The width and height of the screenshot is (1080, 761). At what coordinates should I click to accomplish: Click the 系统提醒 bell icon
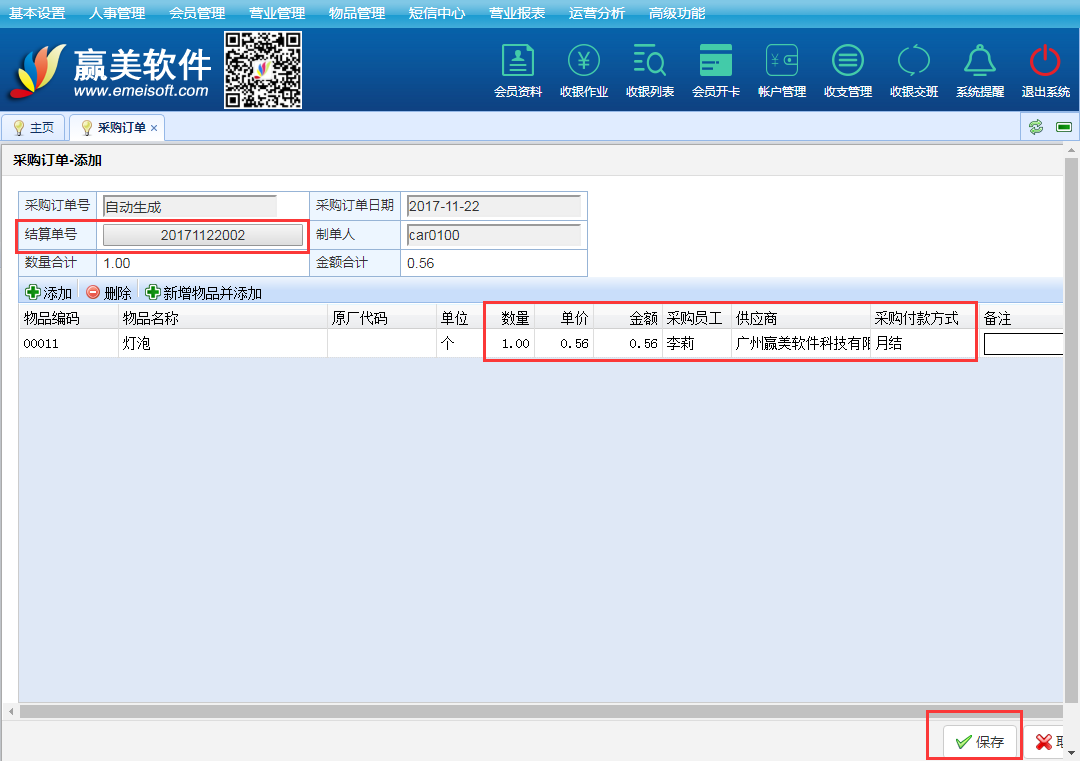(980, 62)
